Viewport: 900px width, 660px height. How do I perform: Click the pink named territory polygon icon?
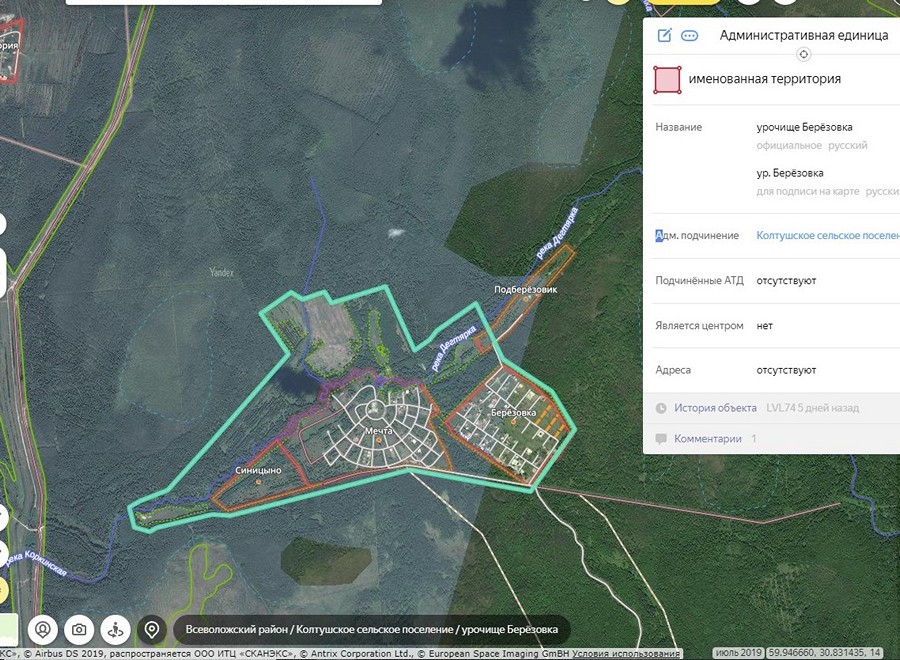click(667, 80)
